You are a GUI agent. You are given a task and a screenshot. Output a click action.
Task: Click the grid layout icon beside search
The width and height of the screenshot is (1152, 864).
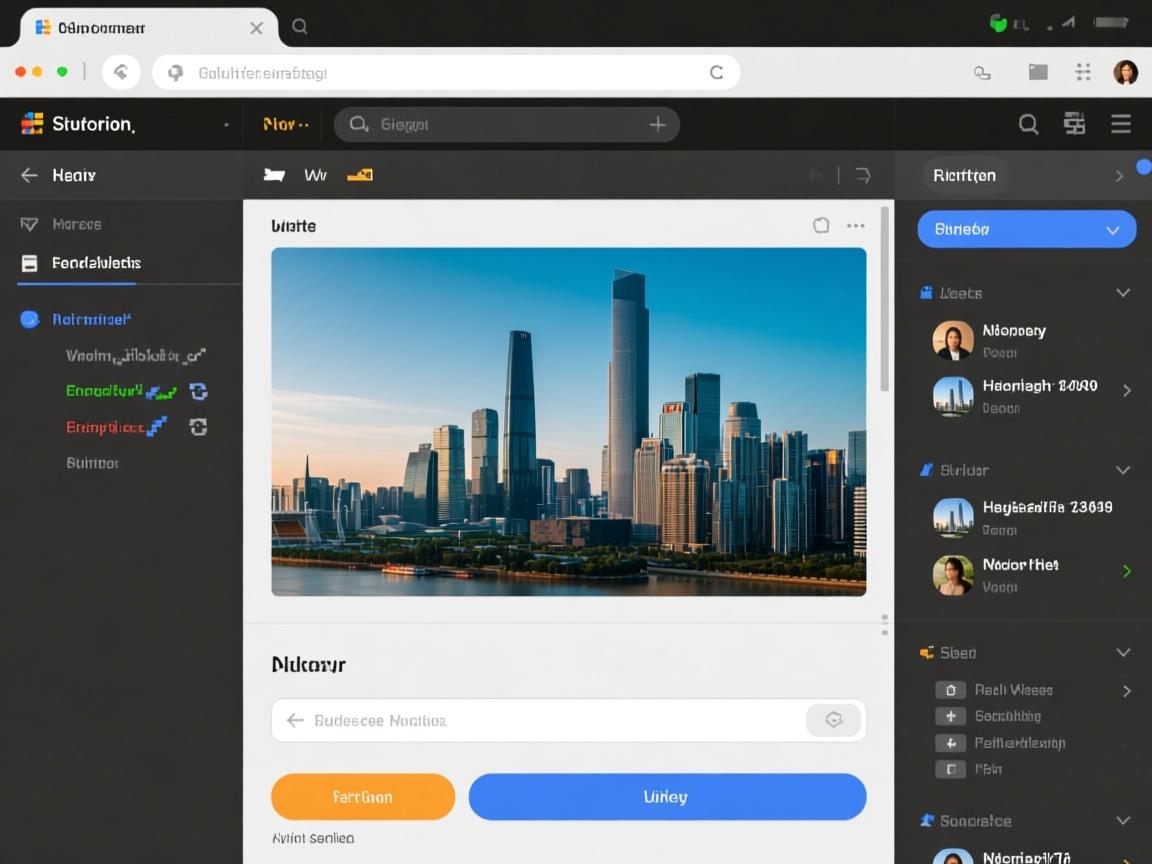tap(1074, 124)
